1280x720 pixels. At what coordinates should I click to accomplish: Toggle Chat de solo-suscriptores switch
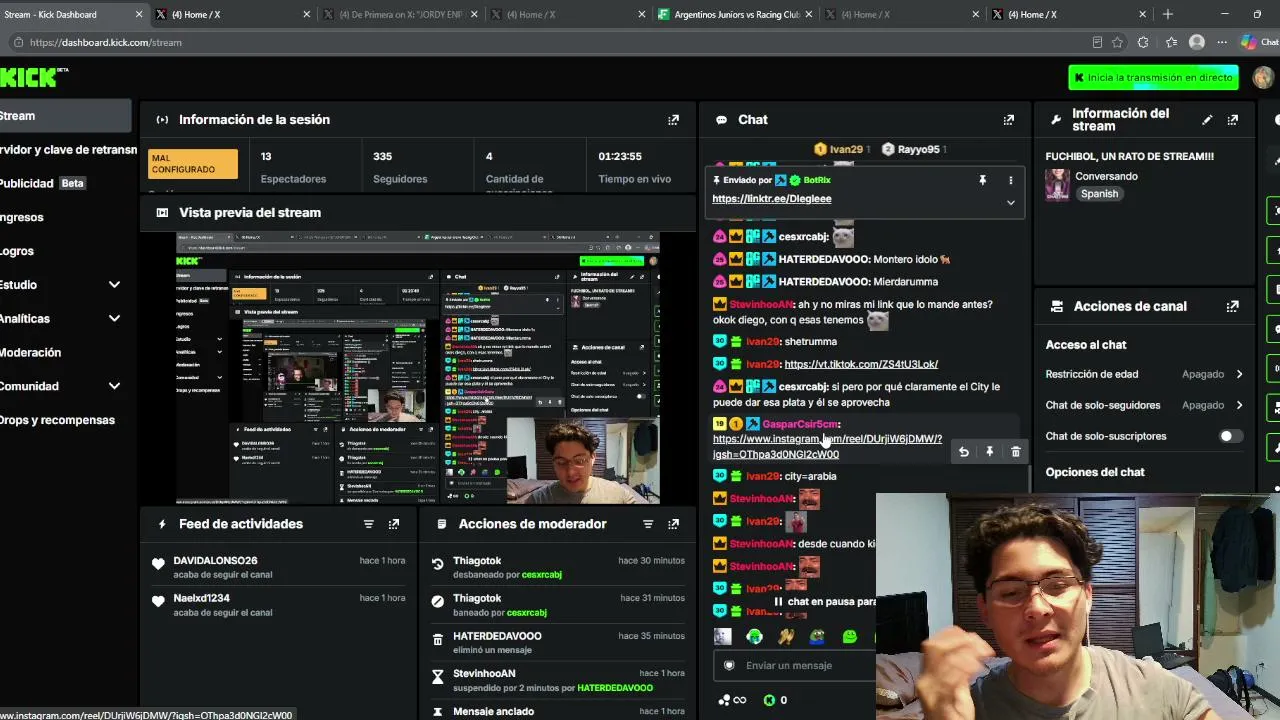click(x=1231, y=436)
